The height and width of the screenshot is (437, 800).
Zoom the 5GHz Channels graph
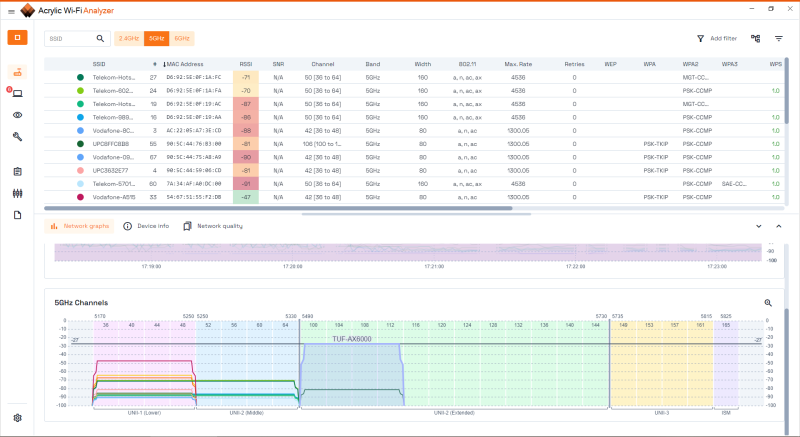(x=768, y=303)
